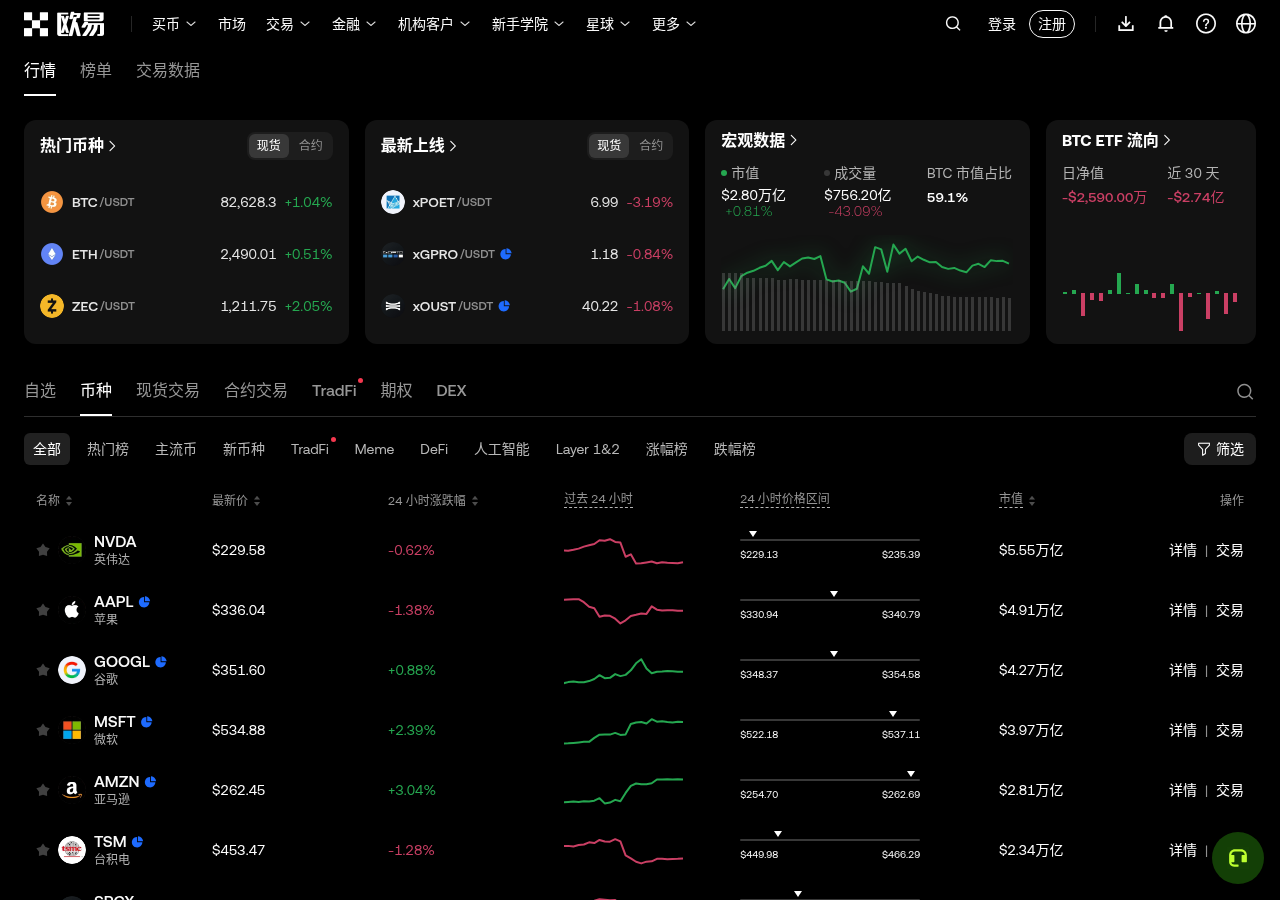Open 详情 for NVDA
The height and width of the screenshot is (900, 1280).
coord(1183,550)
